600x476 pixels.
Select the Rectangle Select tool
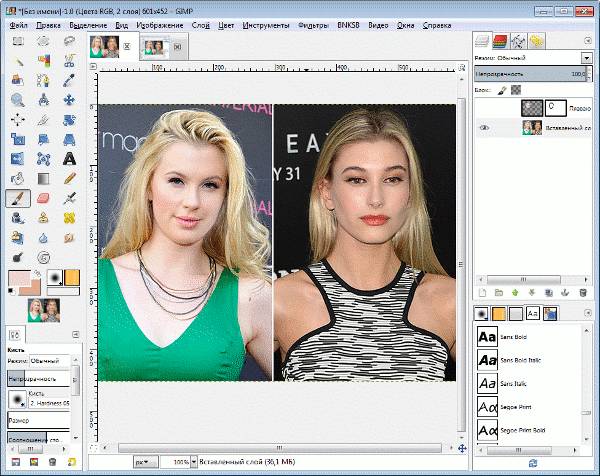[18, 41]
